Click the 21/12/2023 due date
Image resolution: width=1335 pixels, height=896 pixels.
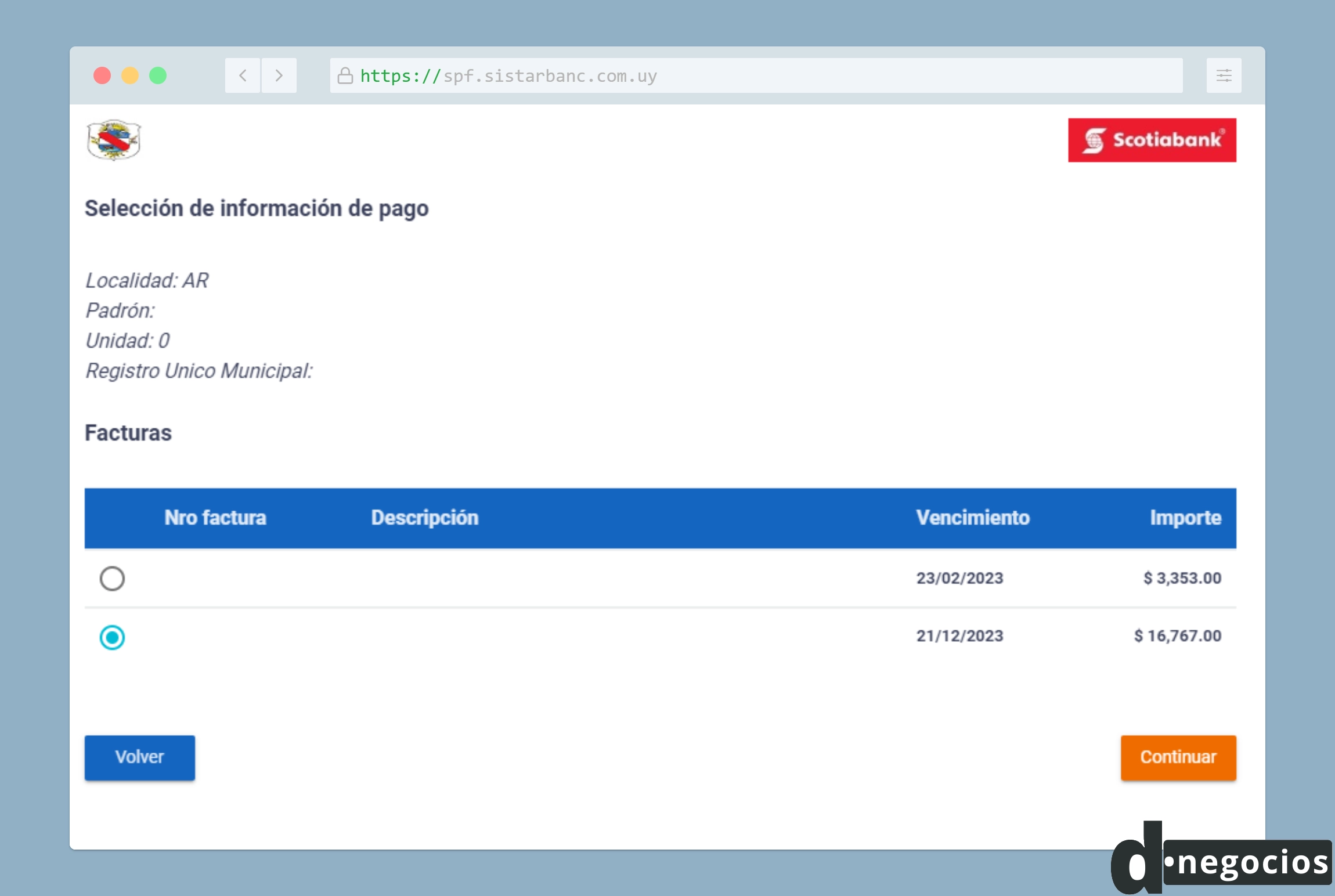(x=960, y=636)
